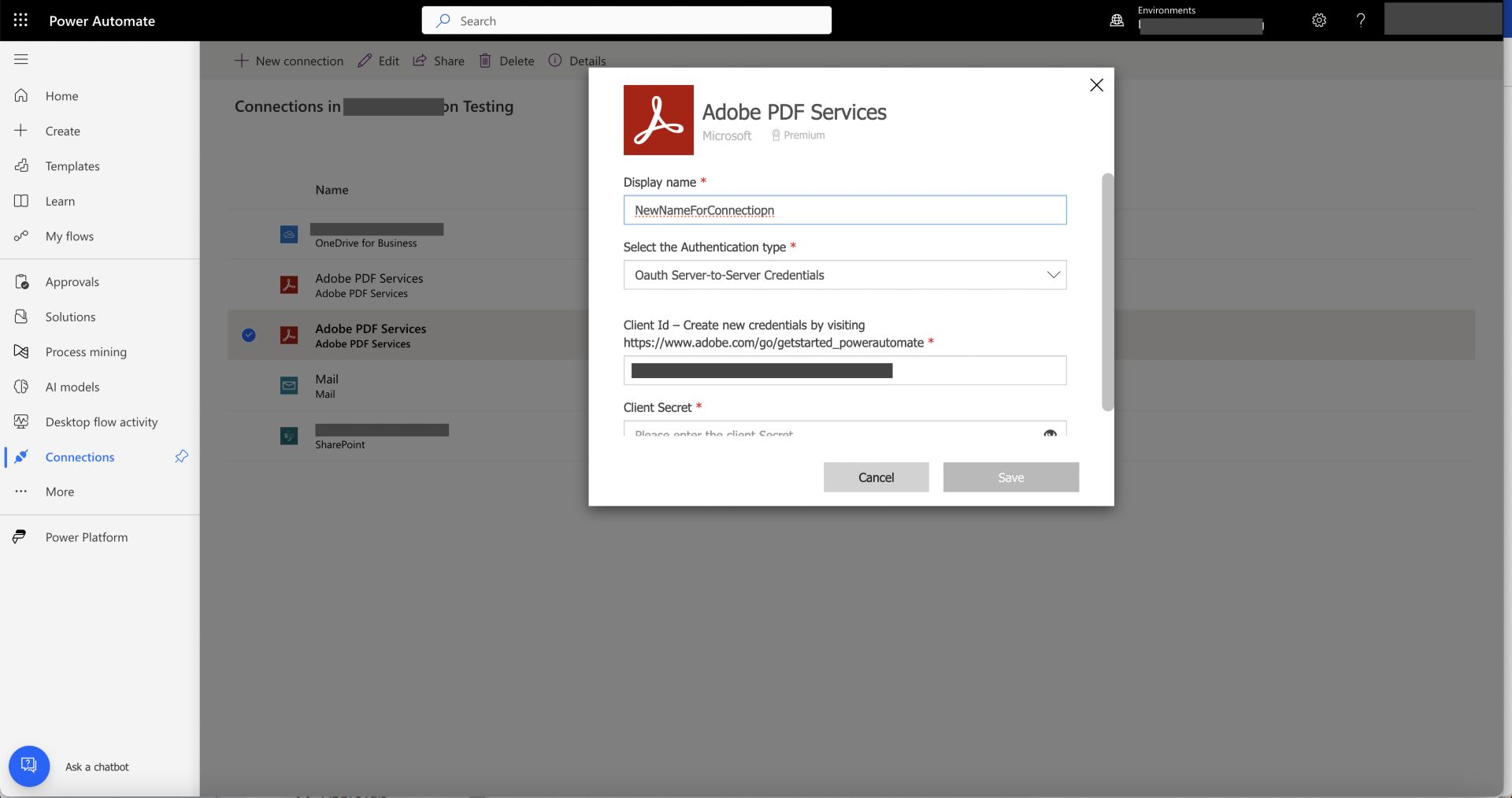Image resolution: width=1512 pixels, height=798 pixels.
Task: Click the More ellipsis icon
Action: tap(21, 492)
